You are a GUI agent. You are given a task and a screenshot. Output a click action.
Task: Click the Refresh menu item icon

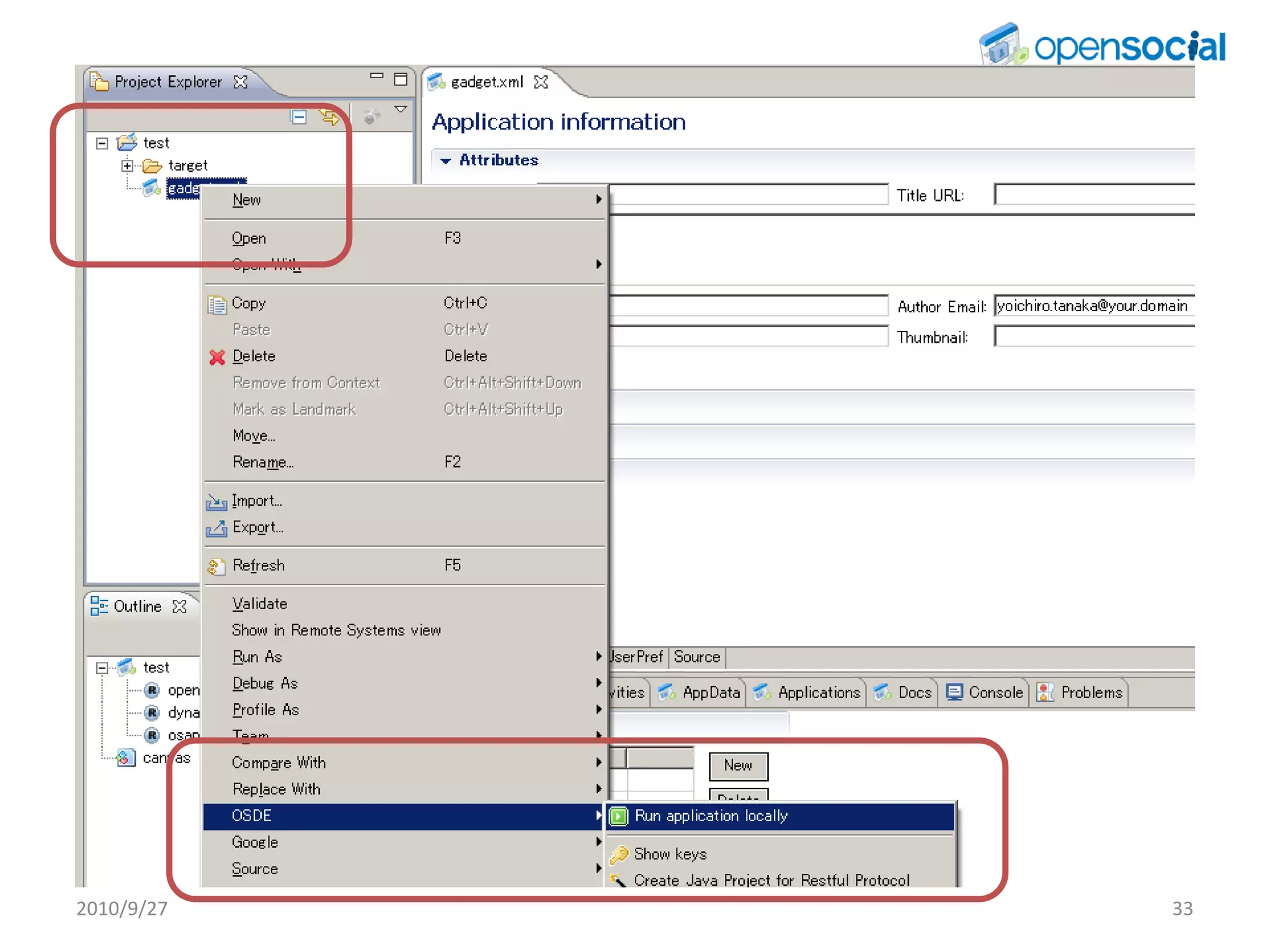pos(215,566)
